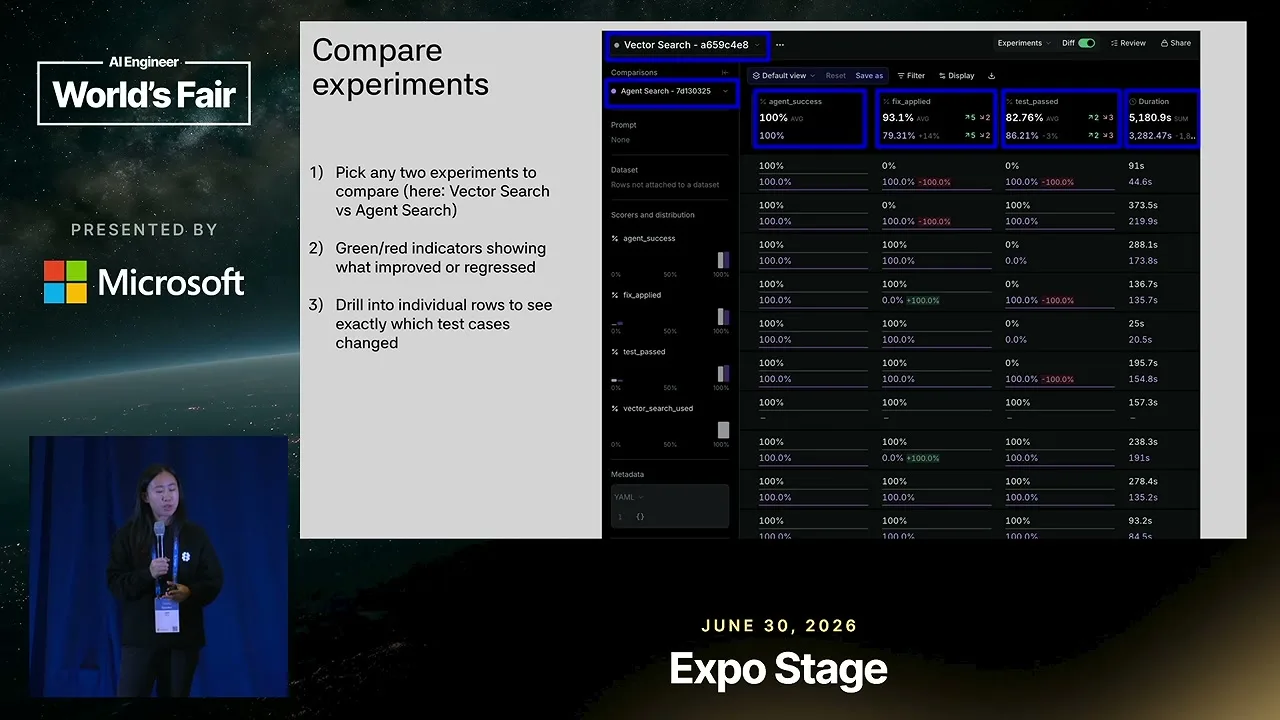Expand the Agent Search comparison dropdown
The width and height of the screenshot is (1280, 720).
672,92
